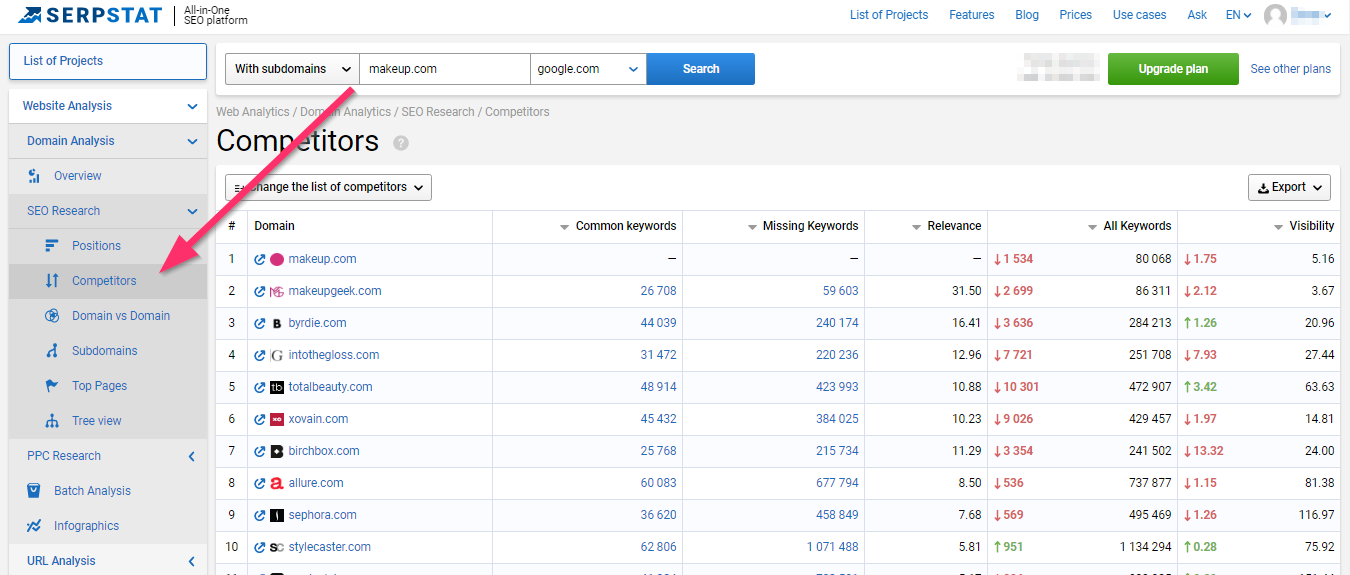Sort by Common keywords column

619,226
